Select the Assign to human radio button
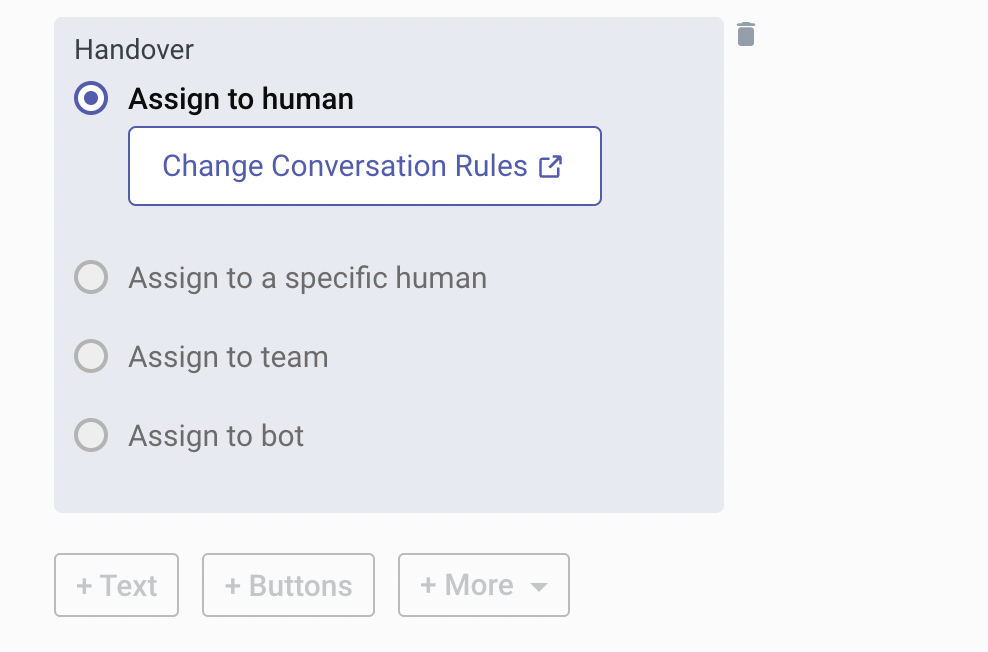 91,98
